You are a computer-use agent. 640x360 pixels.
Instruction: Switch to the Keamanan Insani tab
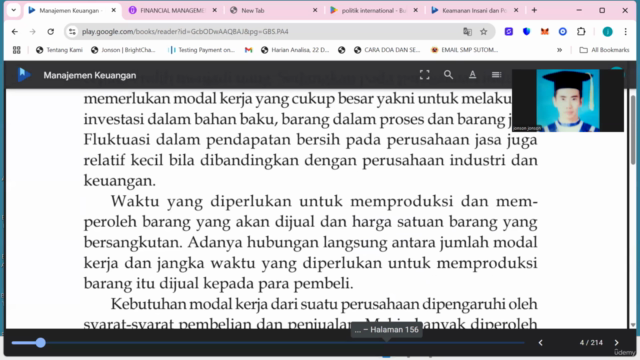(x=474, y=11)
